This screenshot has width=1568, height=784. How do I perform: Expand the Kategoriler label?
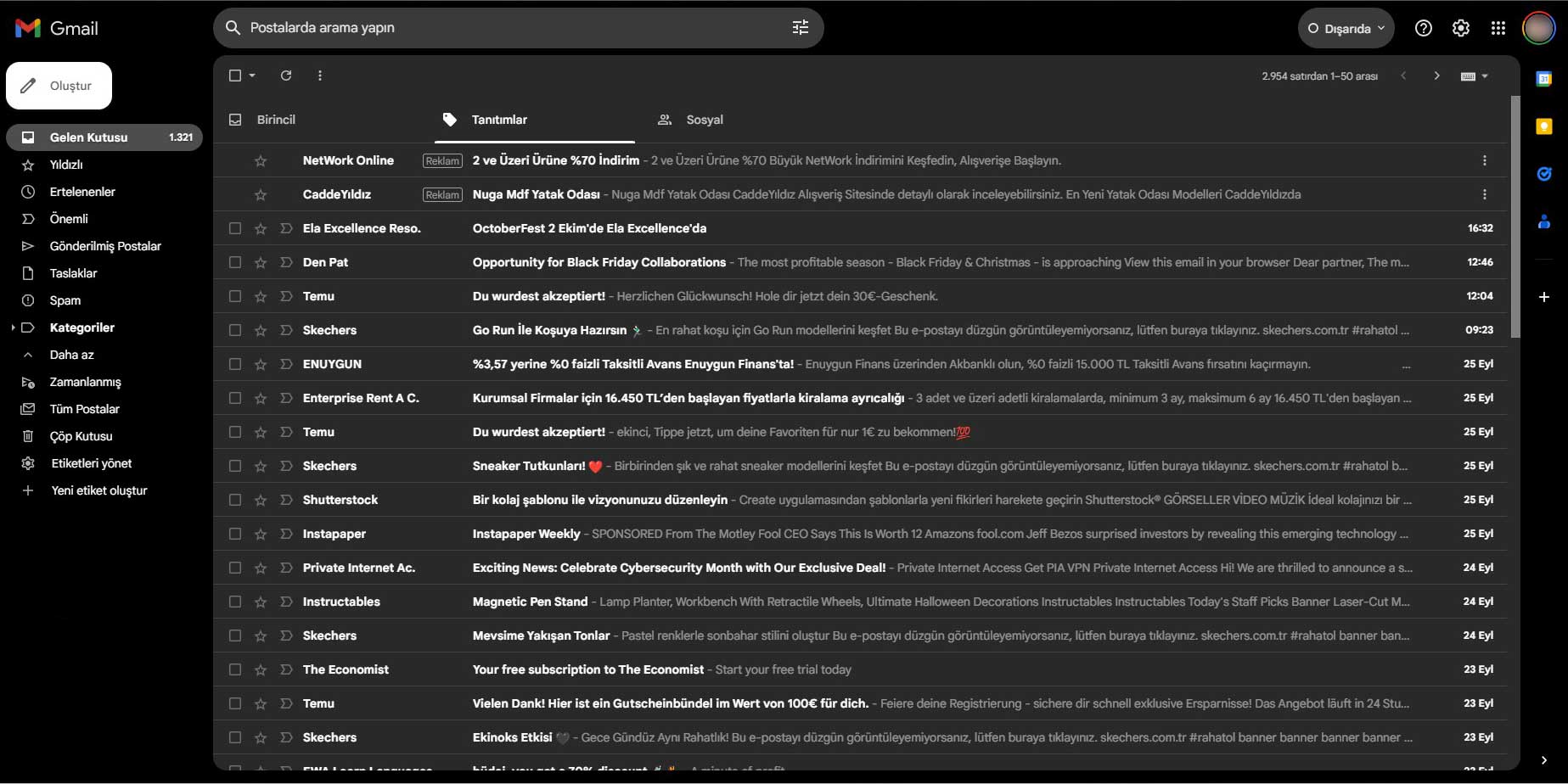[13, 328]
